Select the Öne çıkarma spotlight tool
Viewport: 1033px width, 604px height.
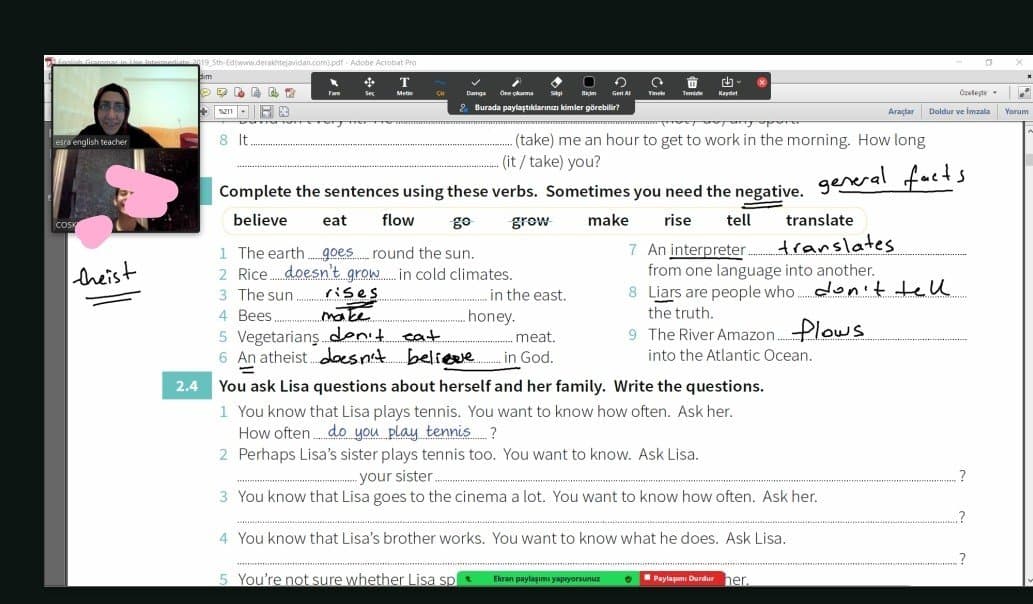tap(516, 86)
